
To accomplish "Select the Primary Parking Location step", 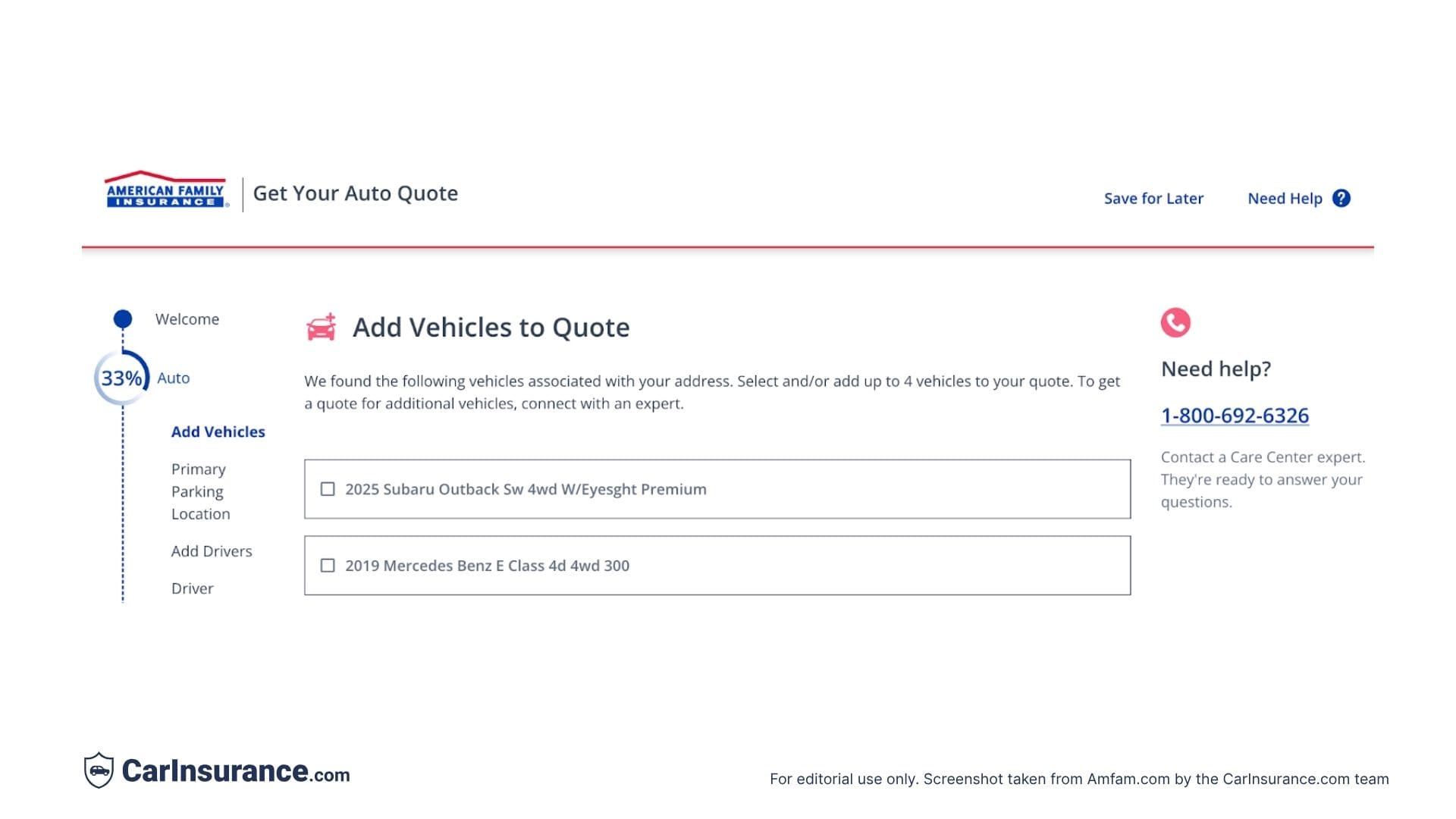I will [x=199, y=491].
